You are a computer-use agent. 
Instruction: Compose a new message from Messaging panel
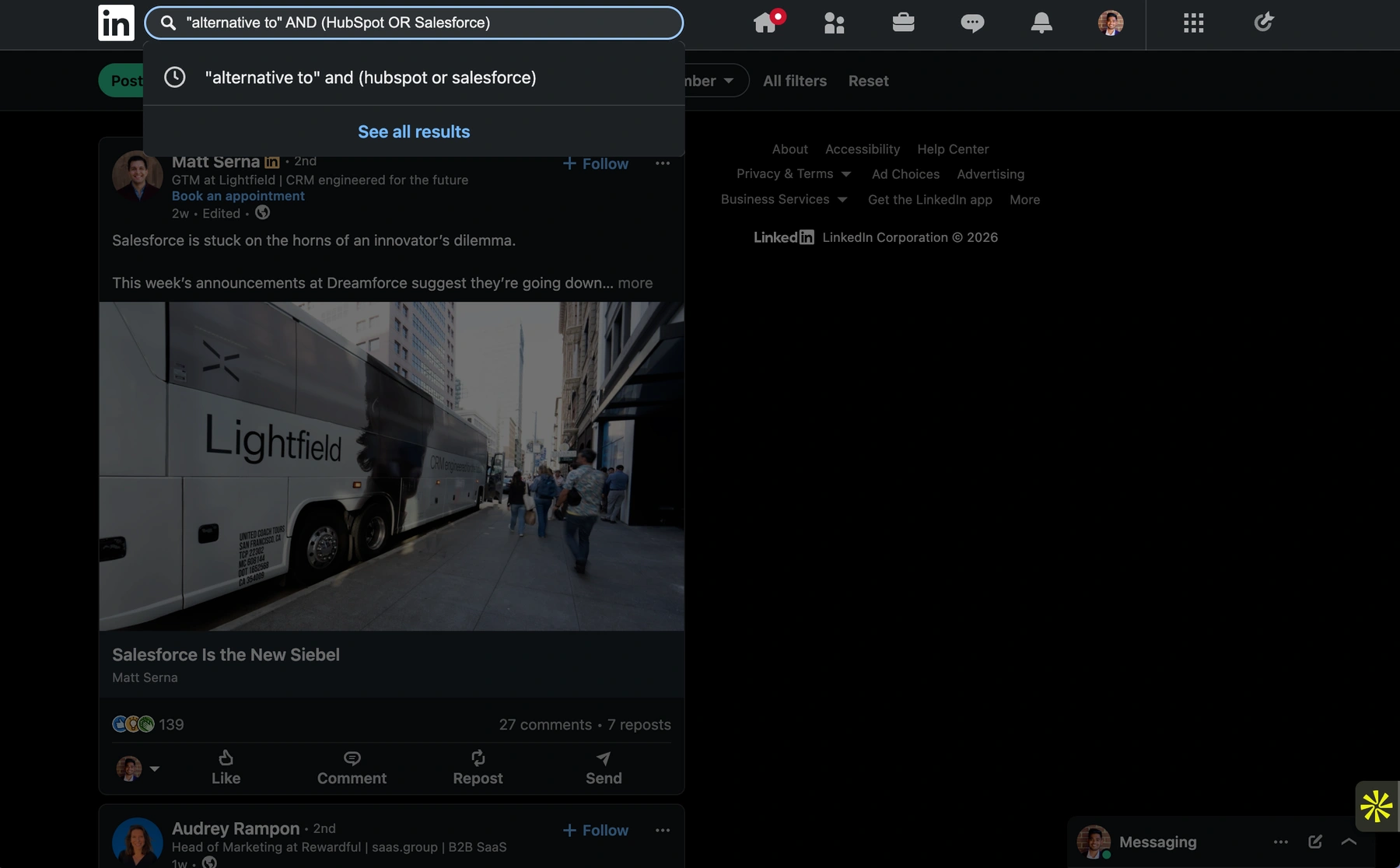1315,842
